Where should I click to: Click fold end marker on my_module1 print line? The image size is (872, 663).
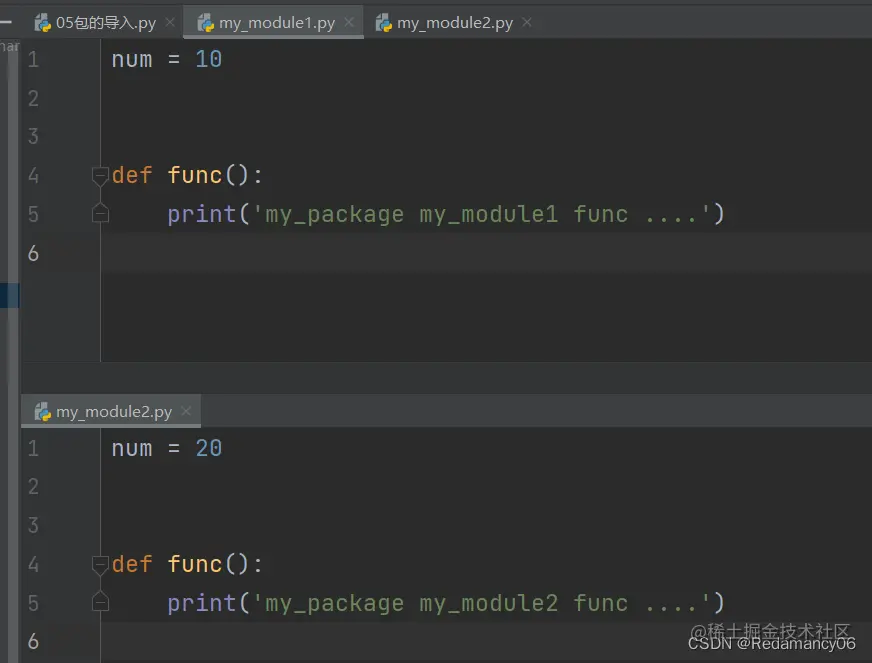pyautogui.click(x=100, y=214)
